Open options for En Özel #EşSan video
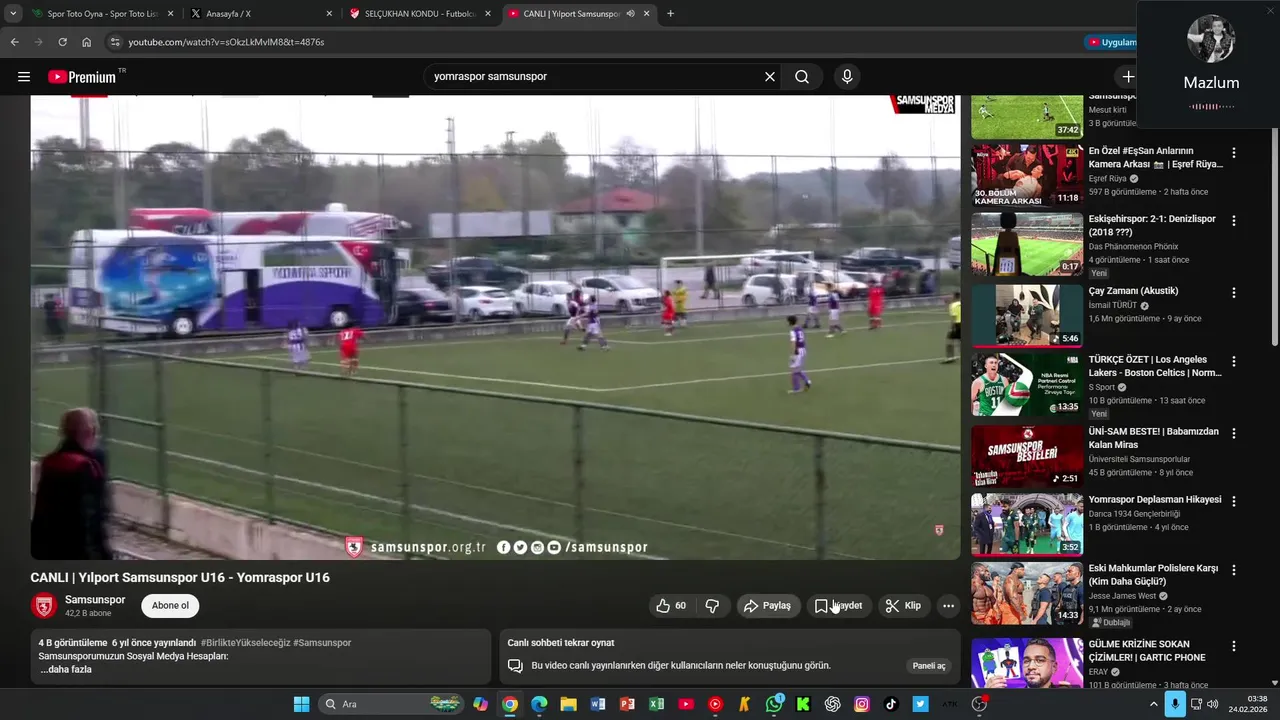Image resolution: width=1280 pixels, height=720 pixels. tap(1234, 153)
